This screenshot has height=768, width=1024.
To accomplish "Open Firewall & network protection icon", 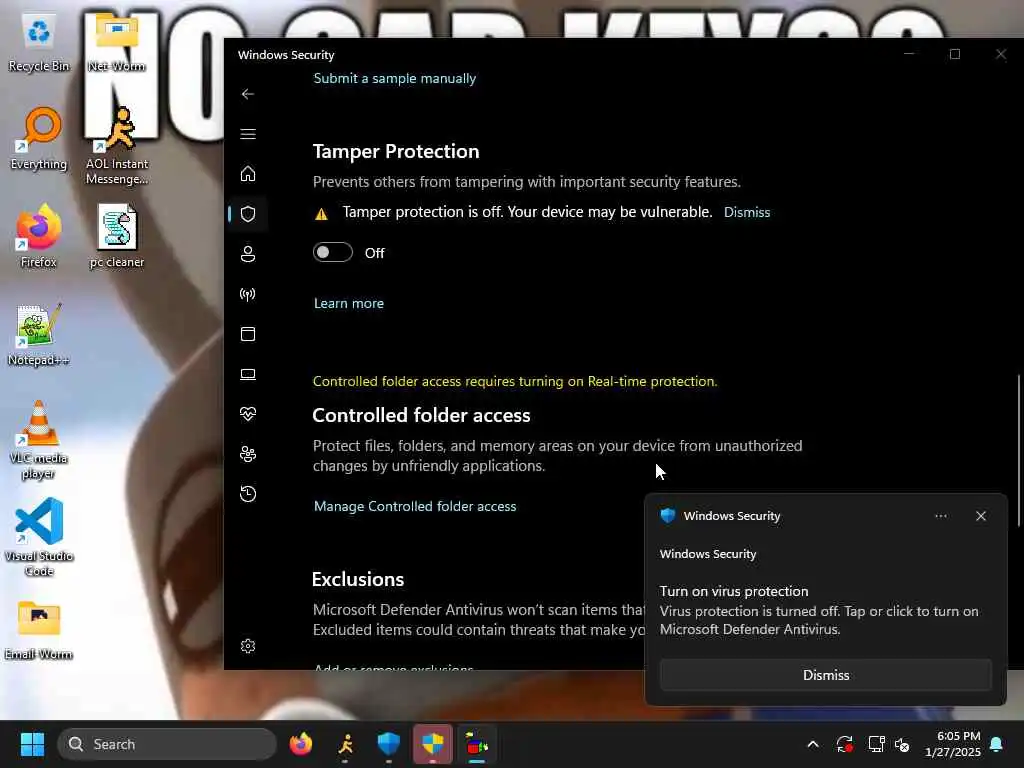I will click(248, 294).
